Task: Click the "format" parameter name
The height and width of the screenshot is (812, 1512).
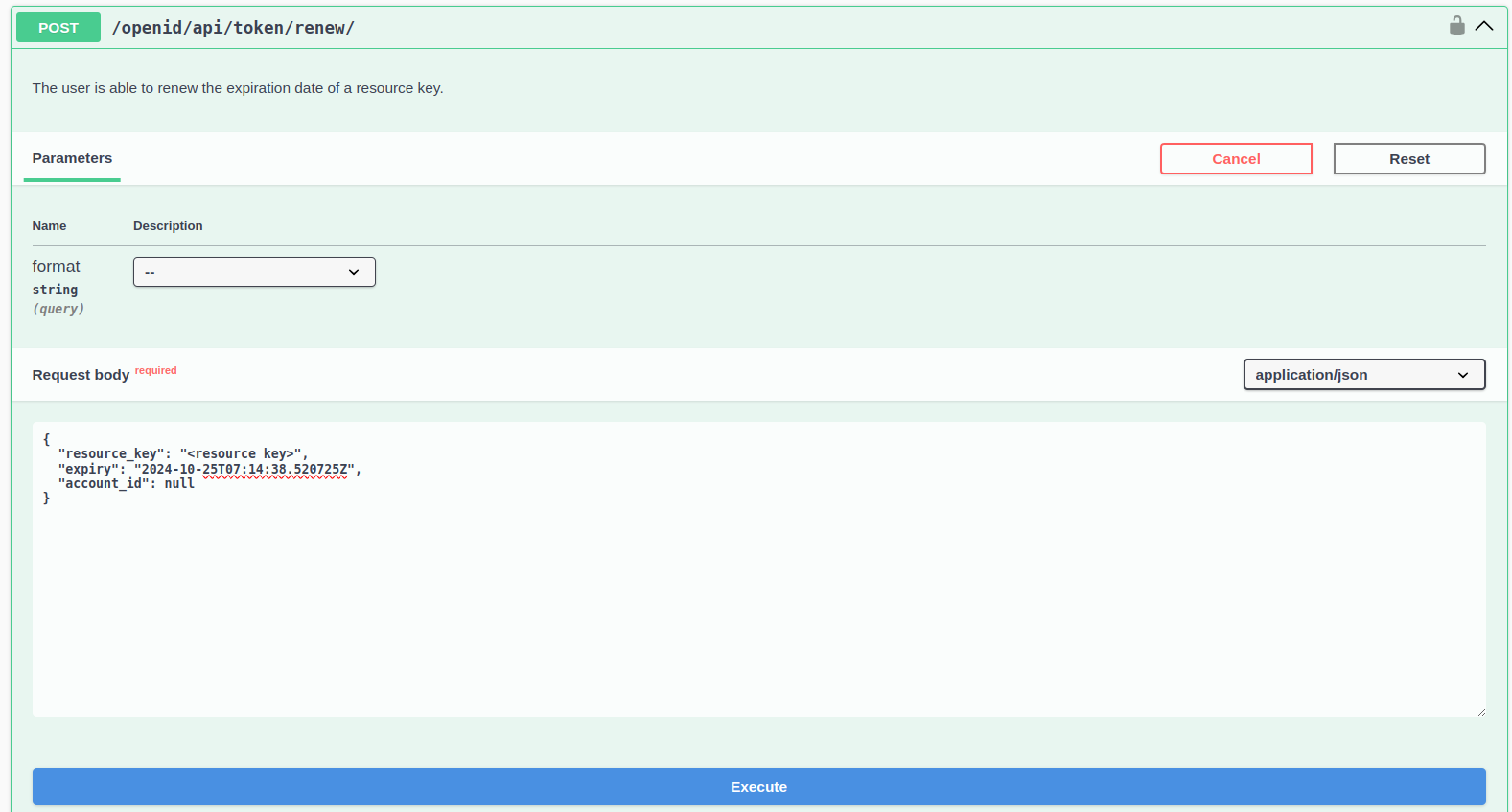Action: 56,267
